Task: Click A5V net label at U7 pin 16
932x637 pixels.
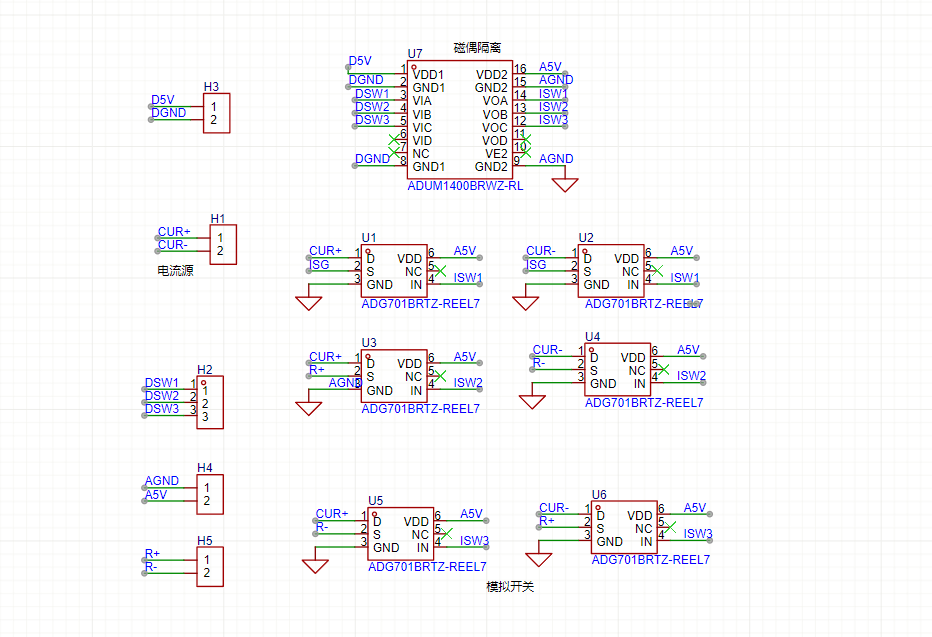Action: (550, 67)
